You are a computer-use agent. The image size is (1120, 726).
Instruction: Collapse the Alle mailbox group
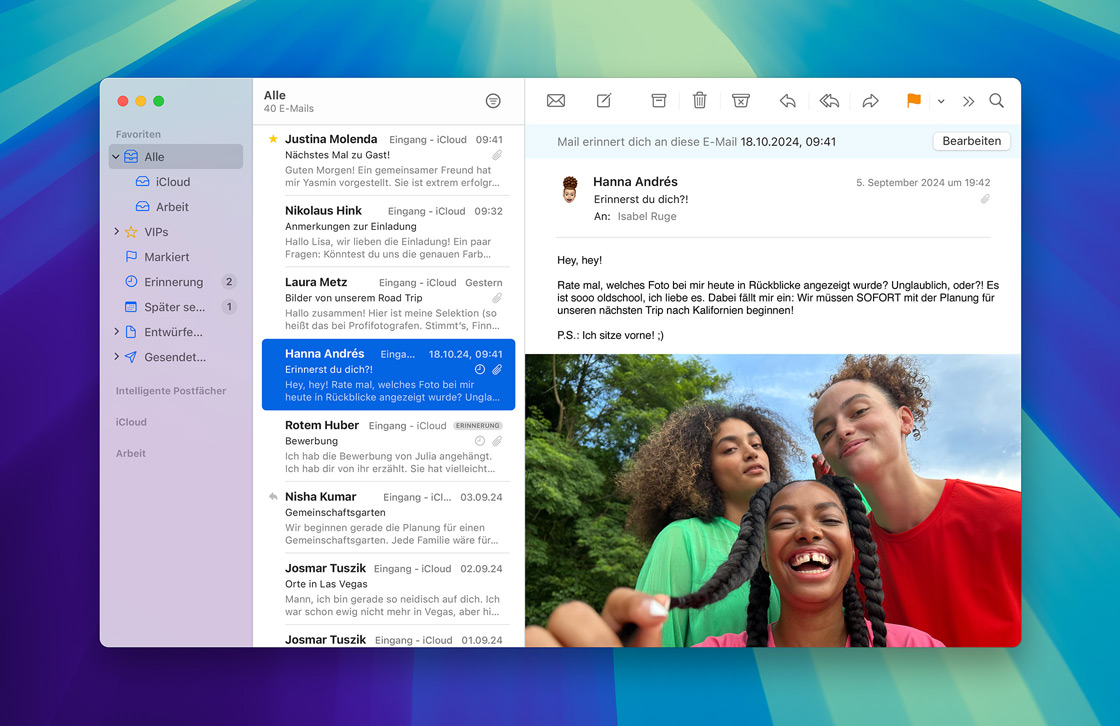[116, 157]
